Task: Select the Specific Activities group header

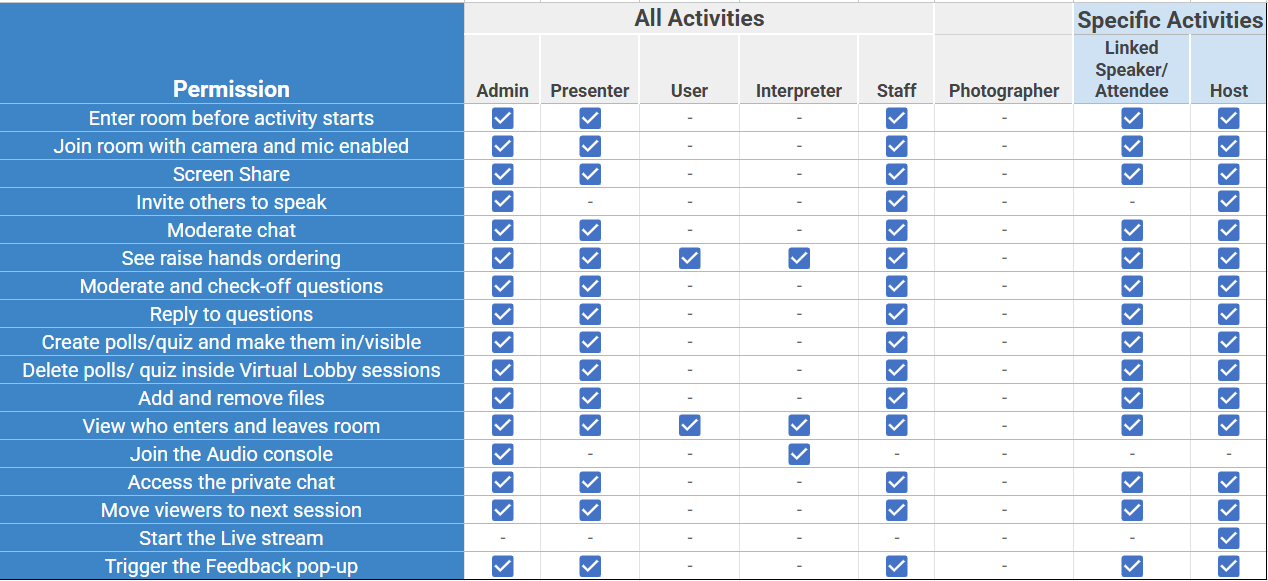Action: click(x=1170, y=20)
